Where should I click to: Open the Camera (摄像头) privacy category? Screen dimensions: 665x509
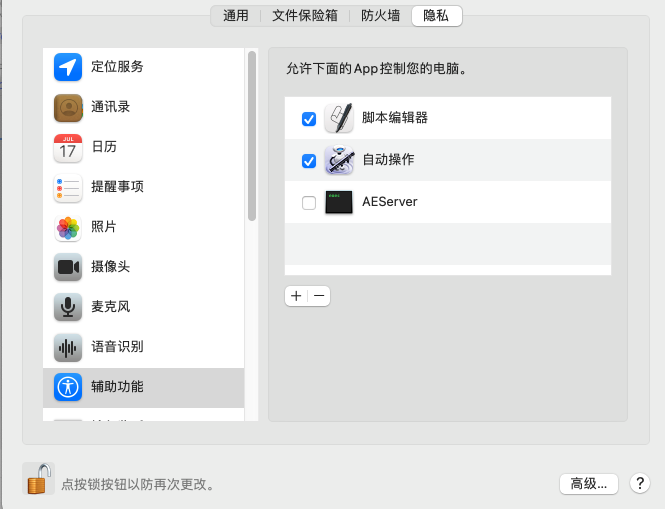point(110,267)
